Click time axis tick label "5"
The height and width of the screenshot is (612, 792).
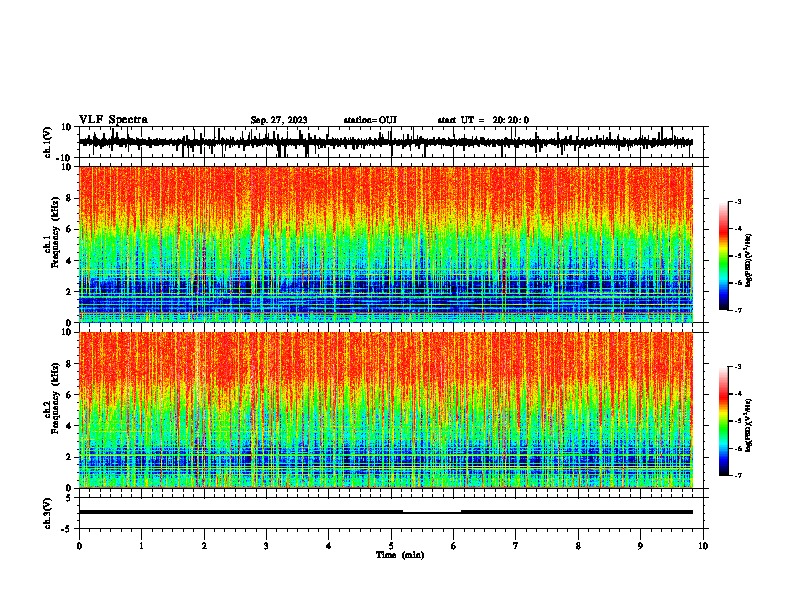point(391,546)
